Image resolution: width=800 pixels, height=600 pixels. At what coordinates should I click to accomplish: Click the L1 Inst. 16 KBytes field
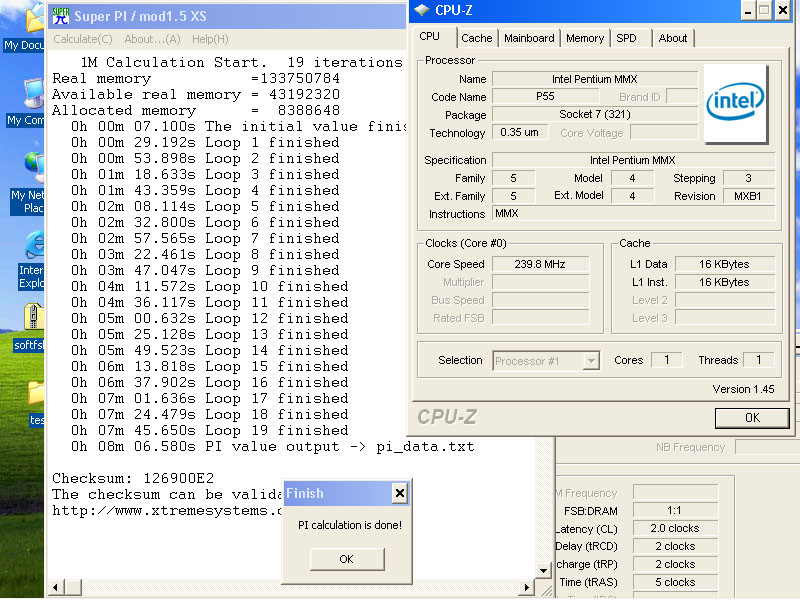coord(724,282)
